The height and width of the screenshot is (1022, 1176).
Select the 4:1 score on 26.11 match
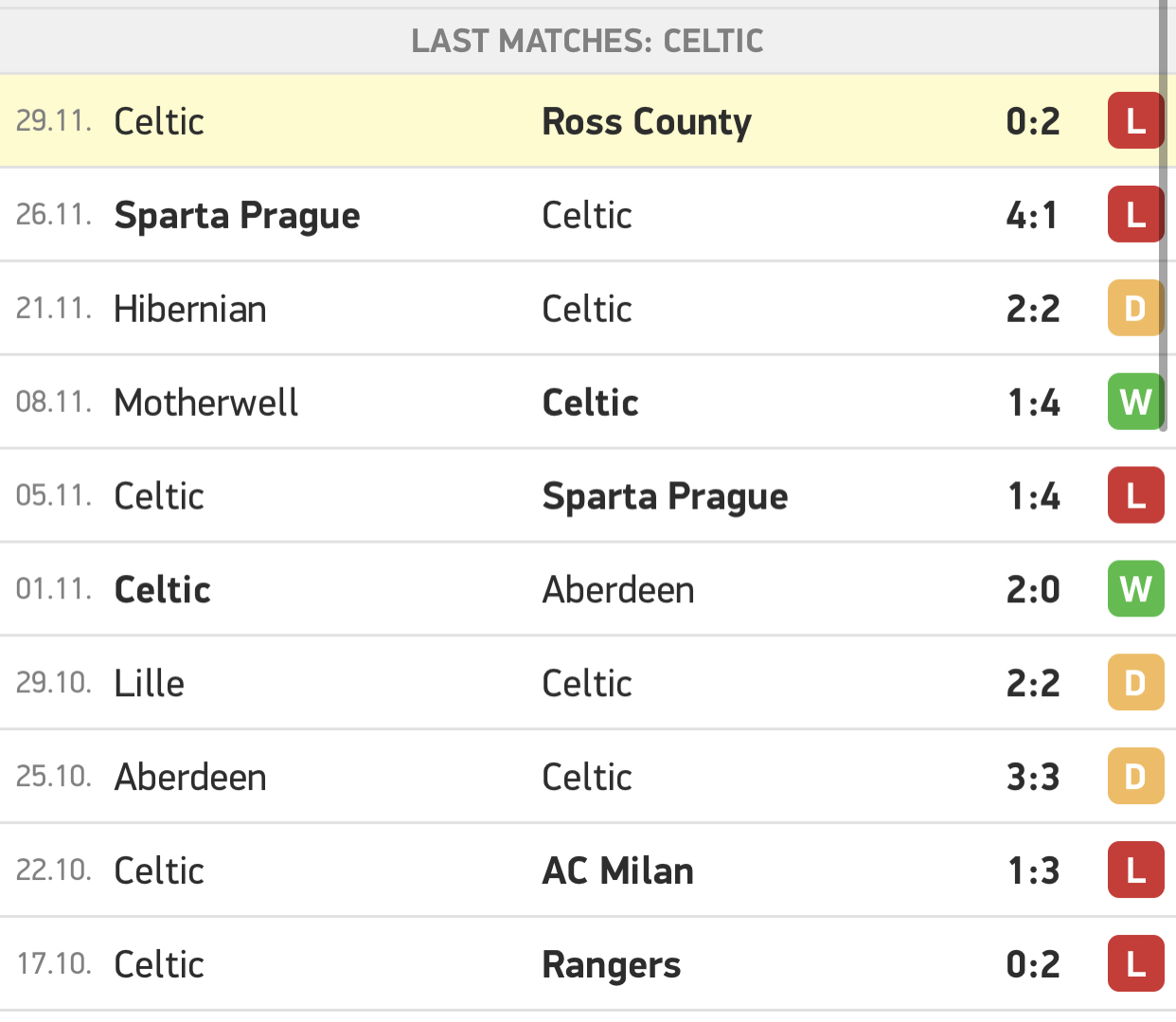1032,215
